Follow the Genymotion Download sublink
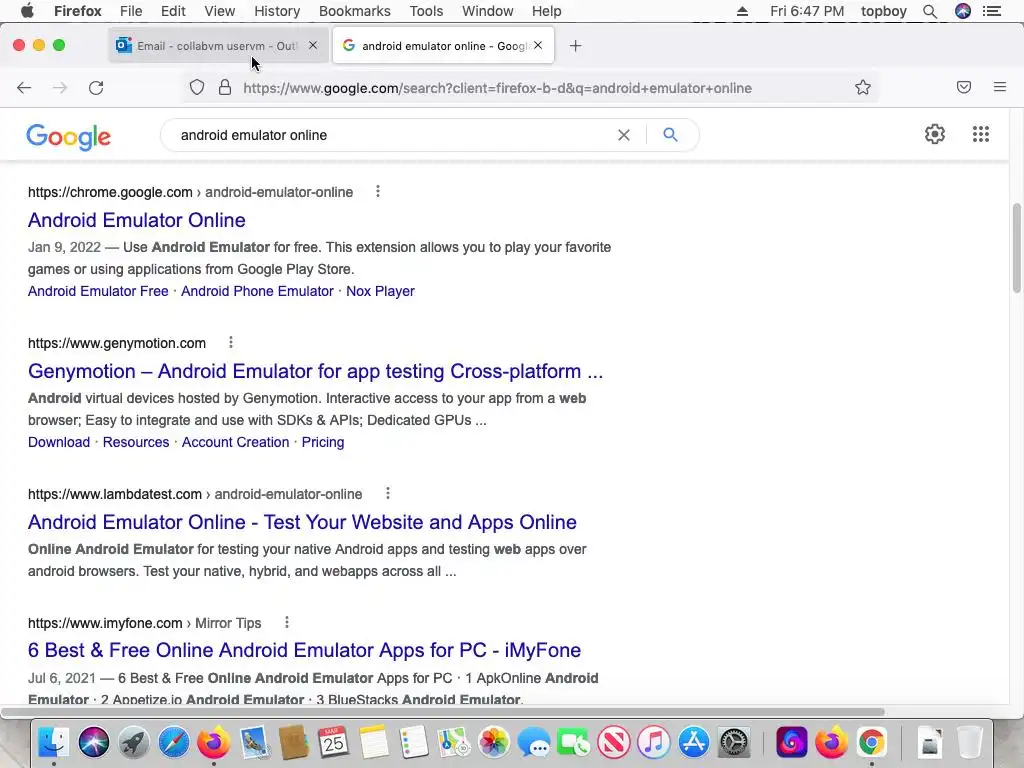Image resolution: width=1024 pixels, height=768 pixels. [x=59, y=442]
